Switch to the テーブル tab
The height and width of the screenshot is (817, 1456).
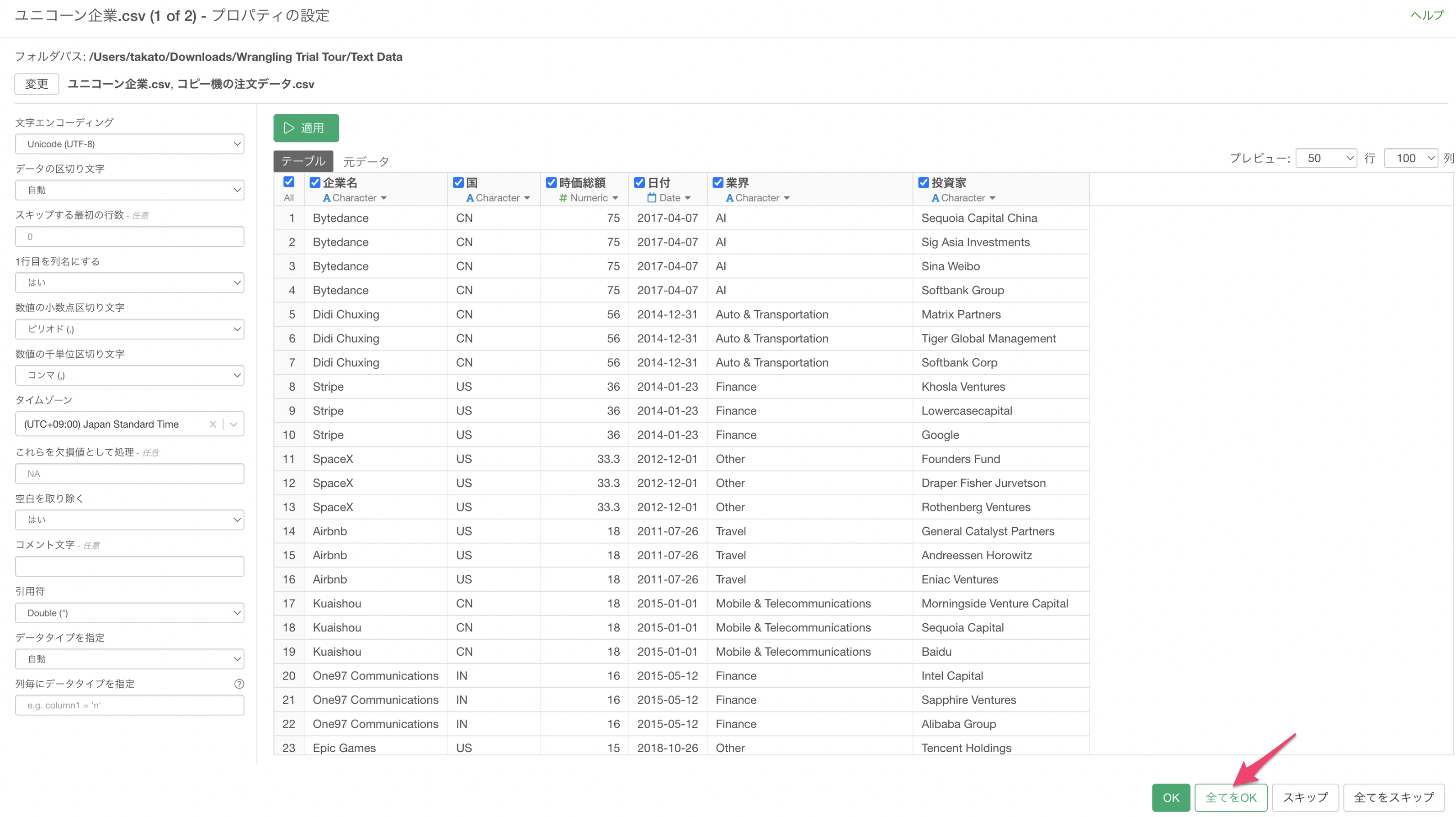pos(303,161)
